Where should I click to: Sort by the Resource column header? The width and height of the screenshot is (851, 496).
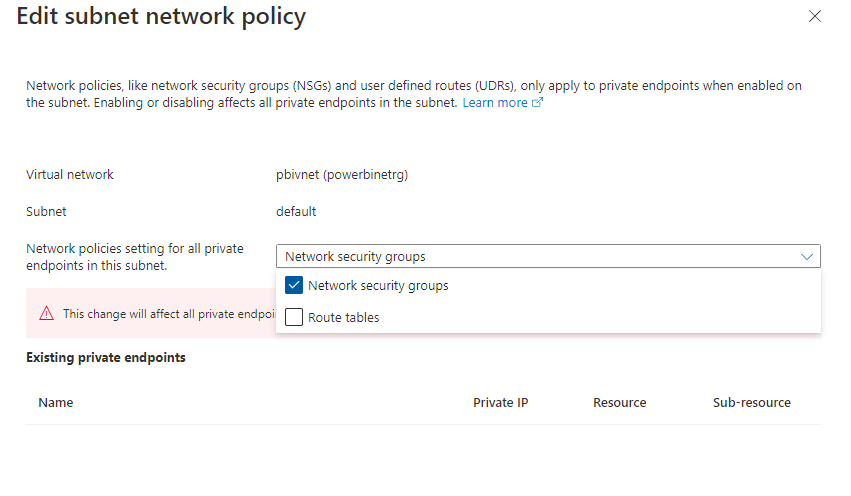coord(619,403)
